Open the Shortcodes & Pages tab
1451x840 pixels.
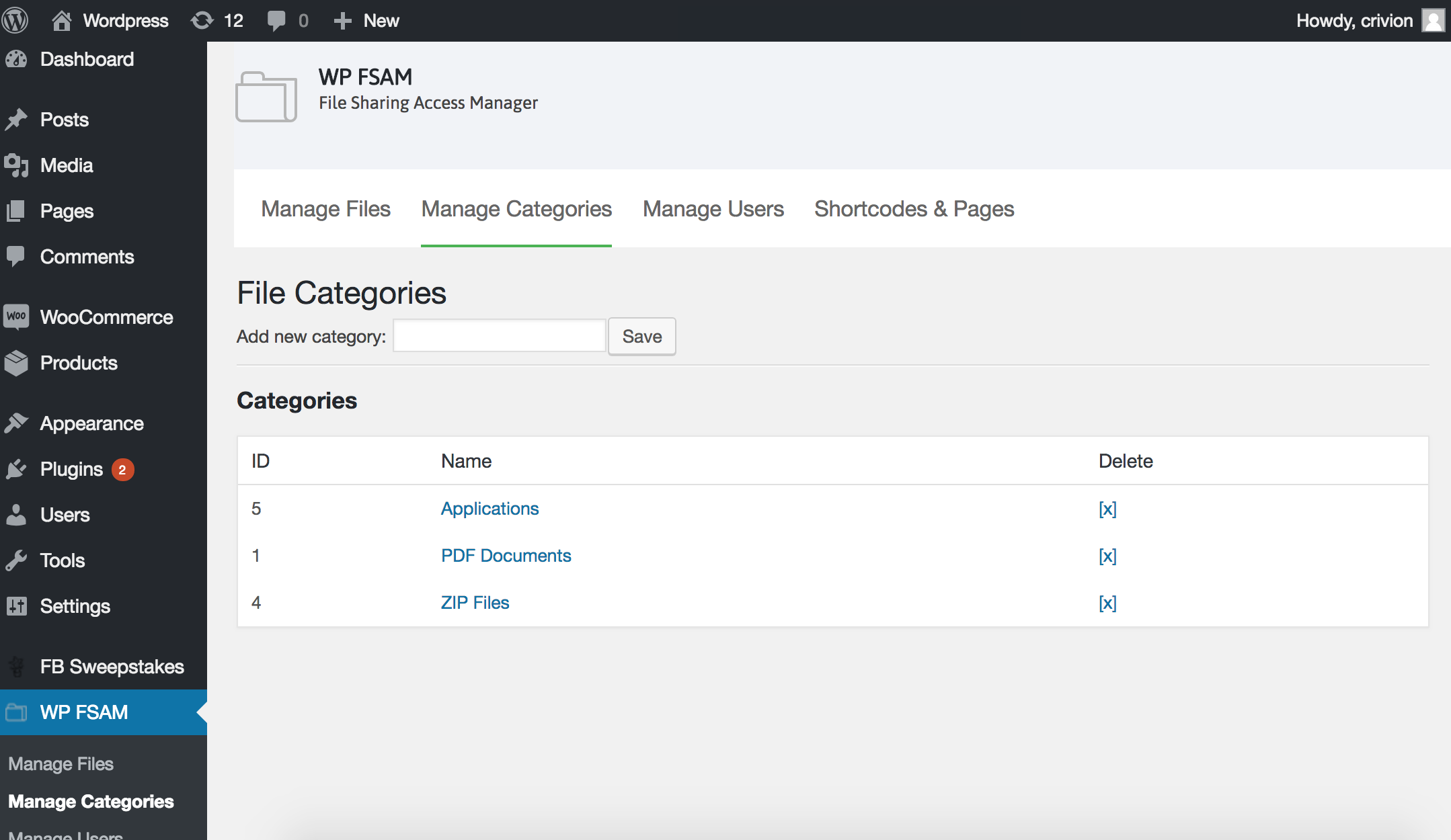pyautogui.click(x=914, y=209)
